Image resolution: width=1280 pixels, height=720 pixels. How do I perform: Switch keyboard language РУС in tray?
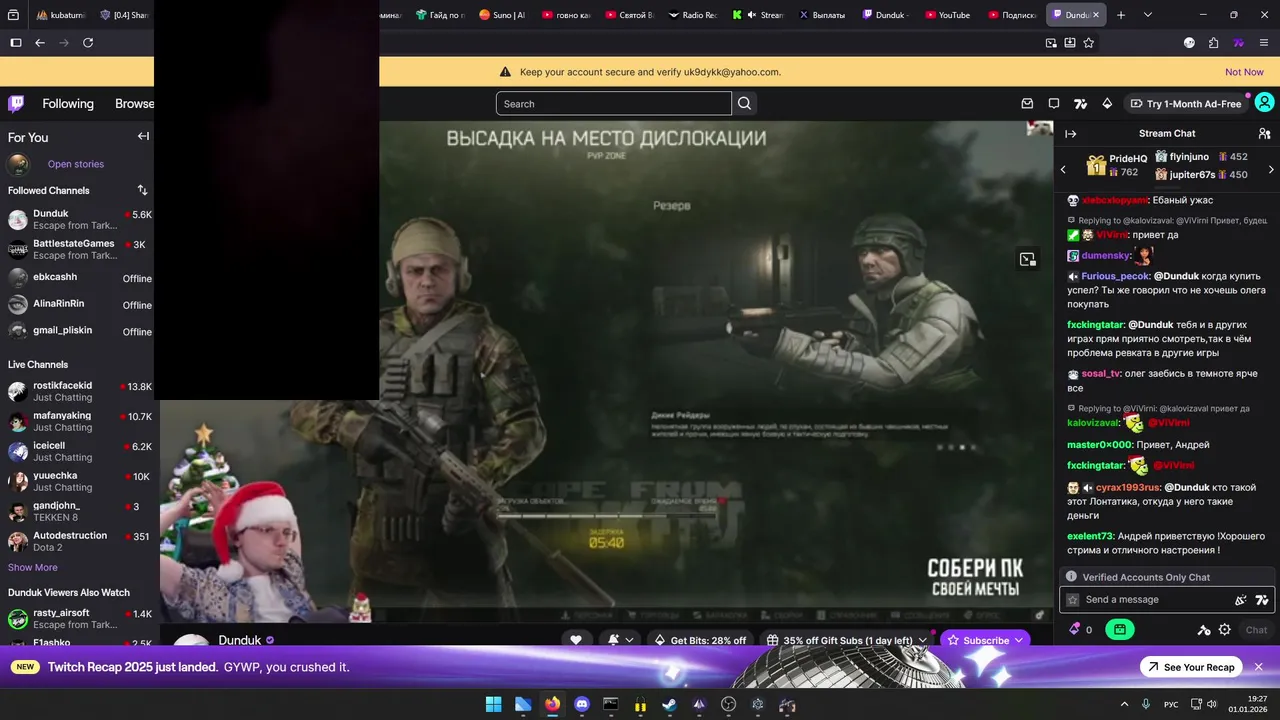tap(1170, 704)
